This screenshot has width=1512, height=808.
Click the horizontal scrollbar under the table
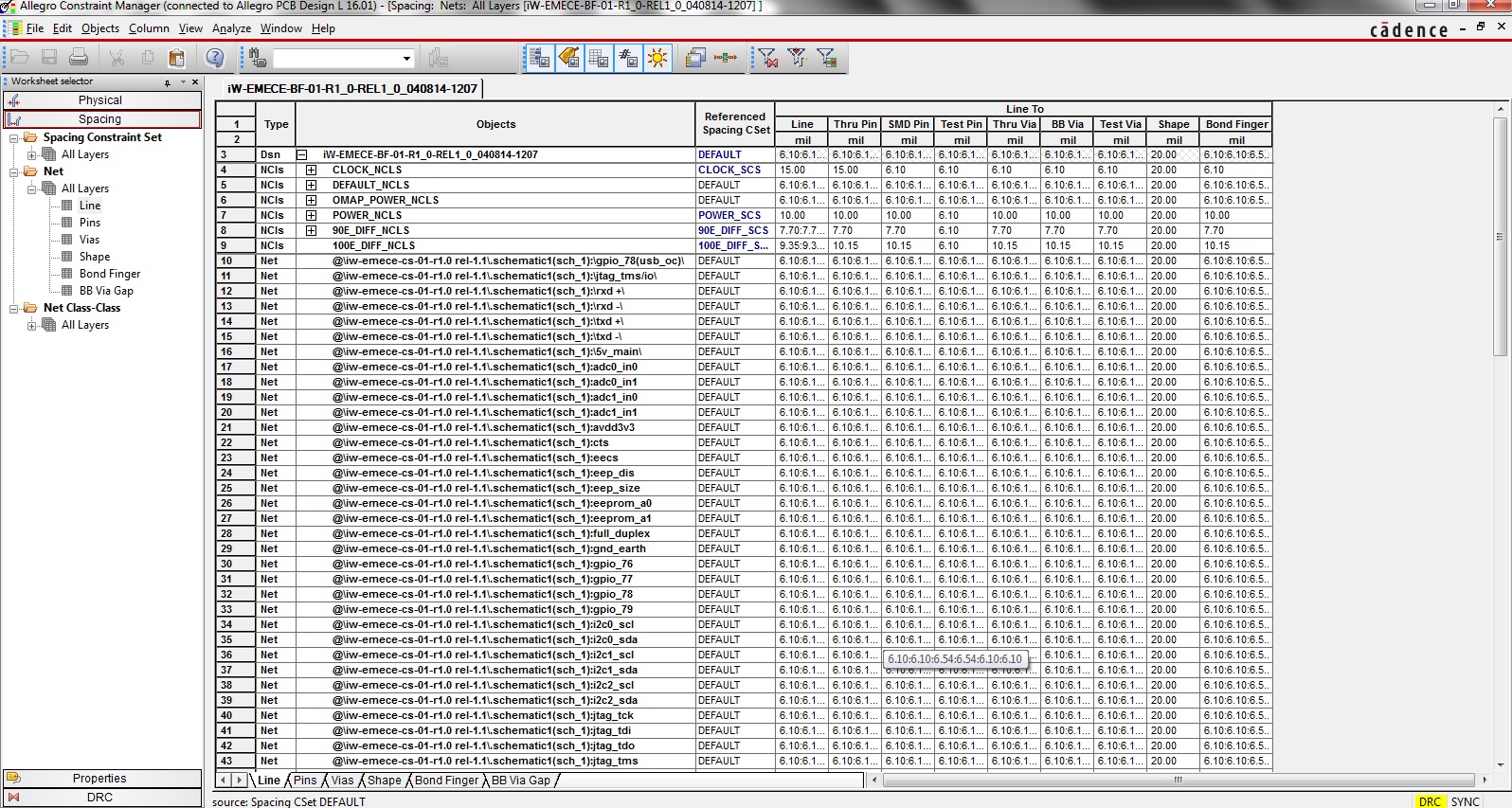point(1177,781)
